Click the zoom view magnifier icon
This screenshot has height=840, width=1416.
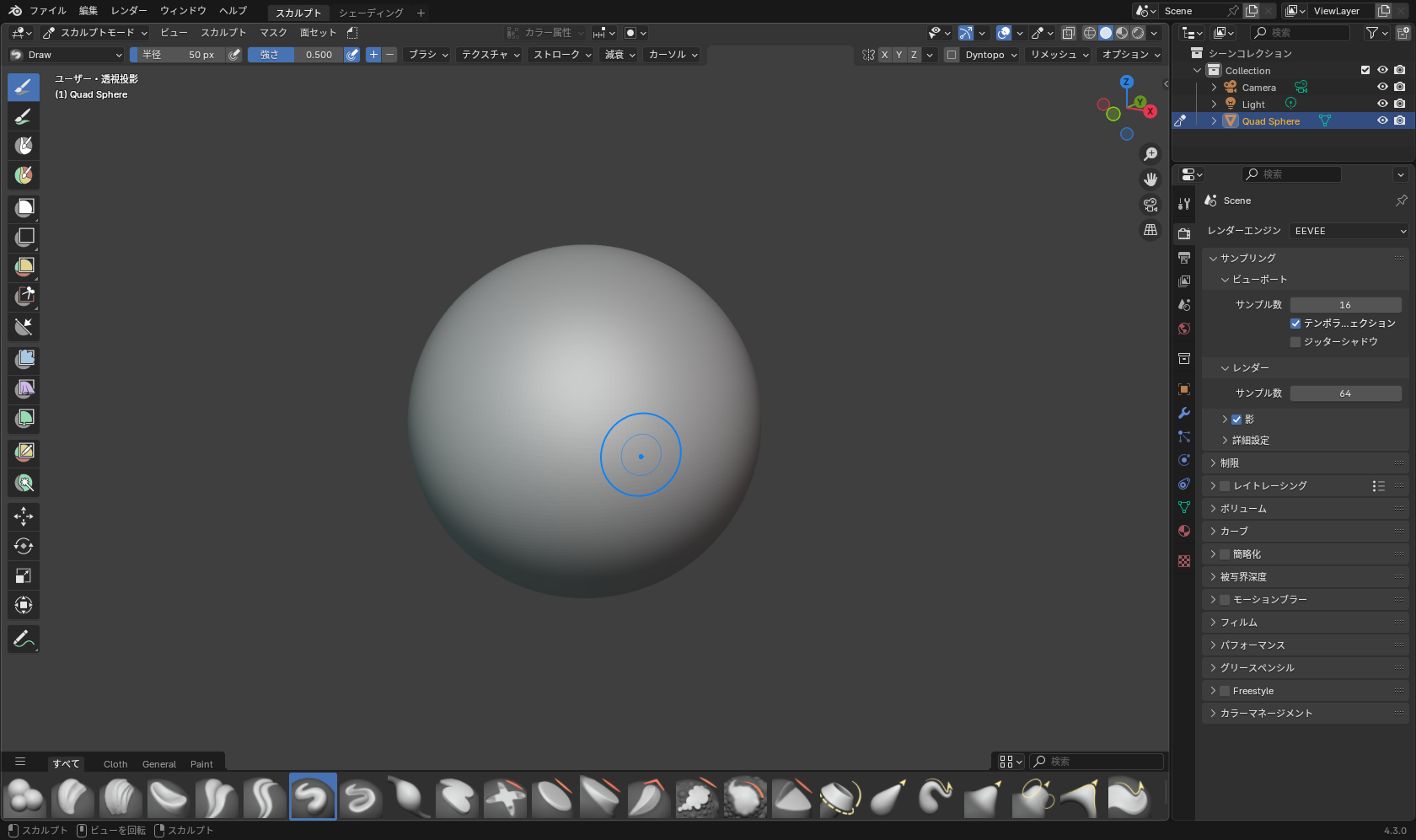(1150, 154)
